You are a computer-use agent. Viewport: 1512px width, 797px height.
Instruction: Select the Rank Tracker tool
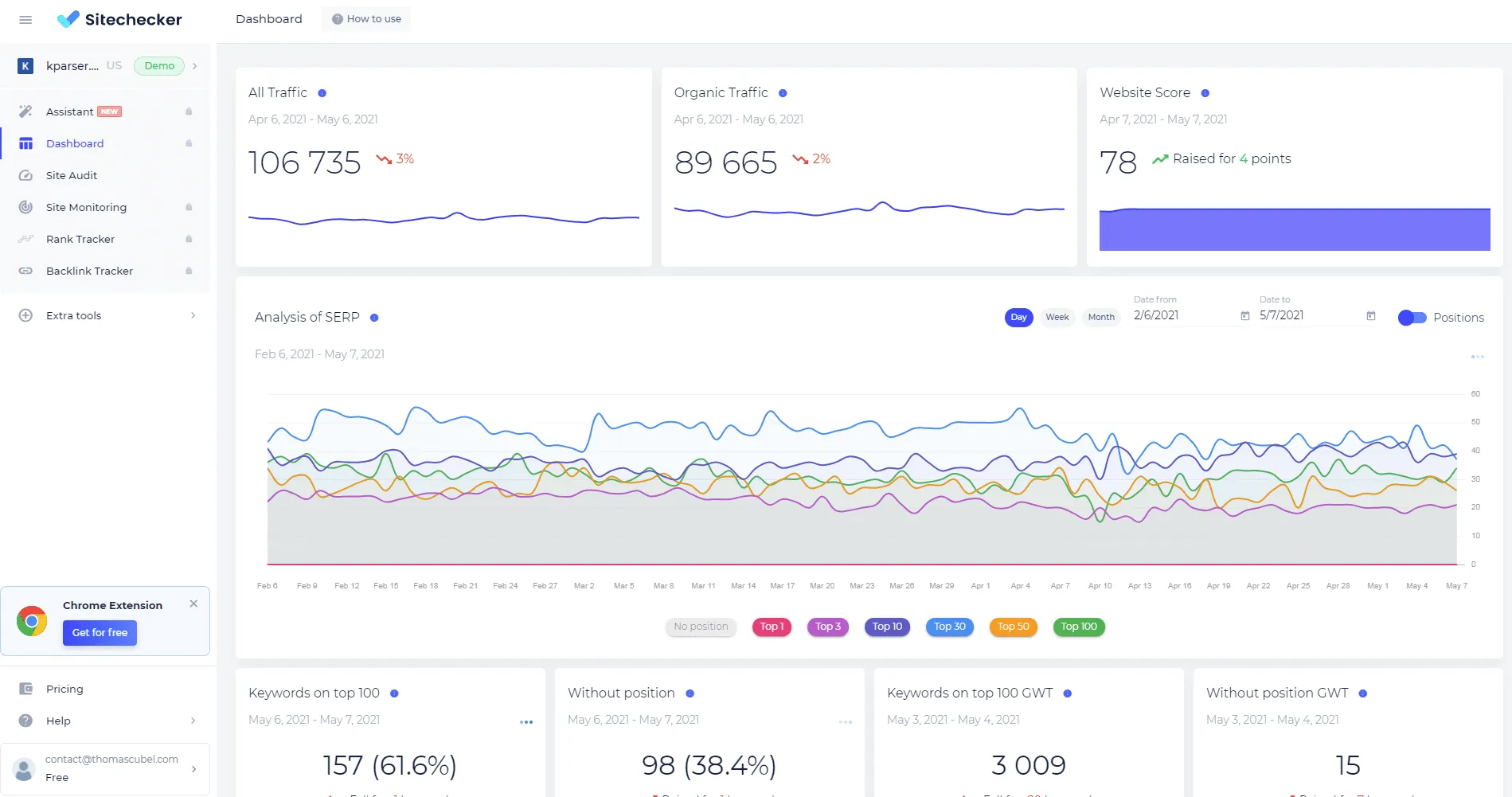pos(80,239)
